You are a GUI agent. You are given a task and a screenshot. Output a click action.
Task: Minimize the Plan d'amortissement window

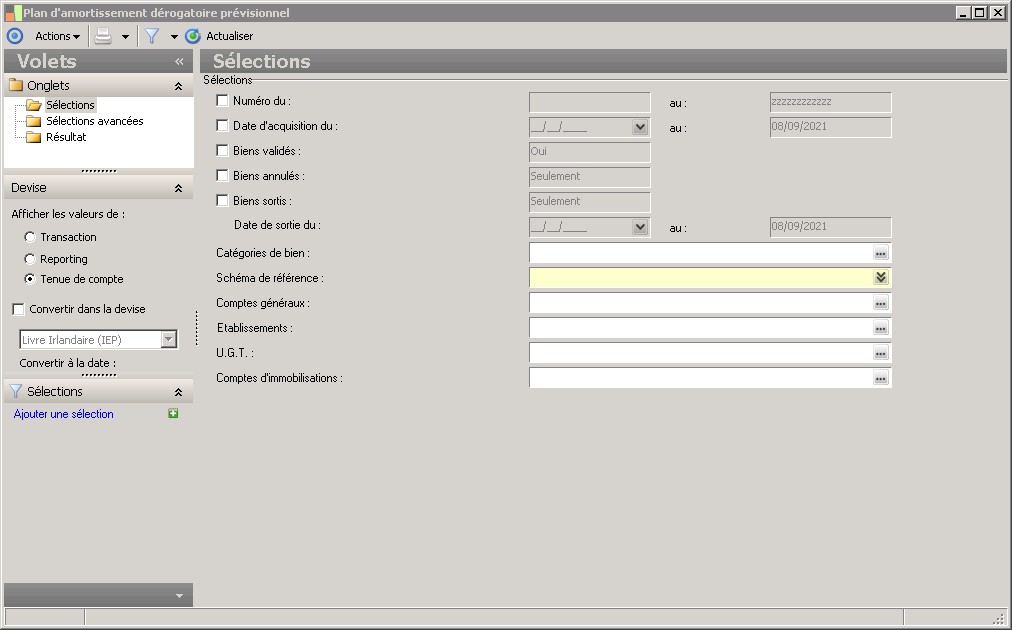[x=964, y=12]
